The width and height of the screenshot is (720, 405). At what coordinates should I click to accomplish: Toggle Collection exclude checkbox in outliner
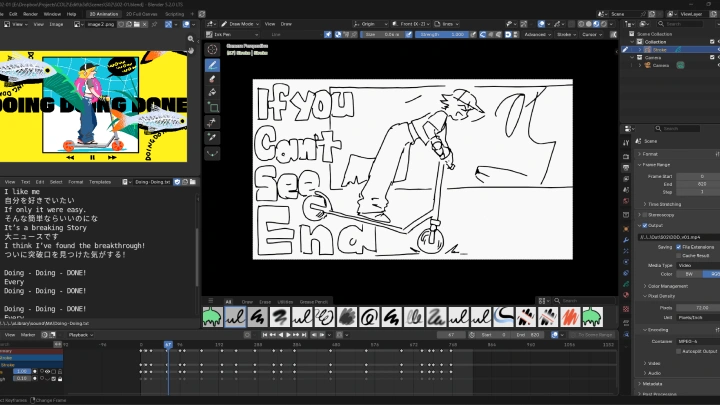pos(712,42)
